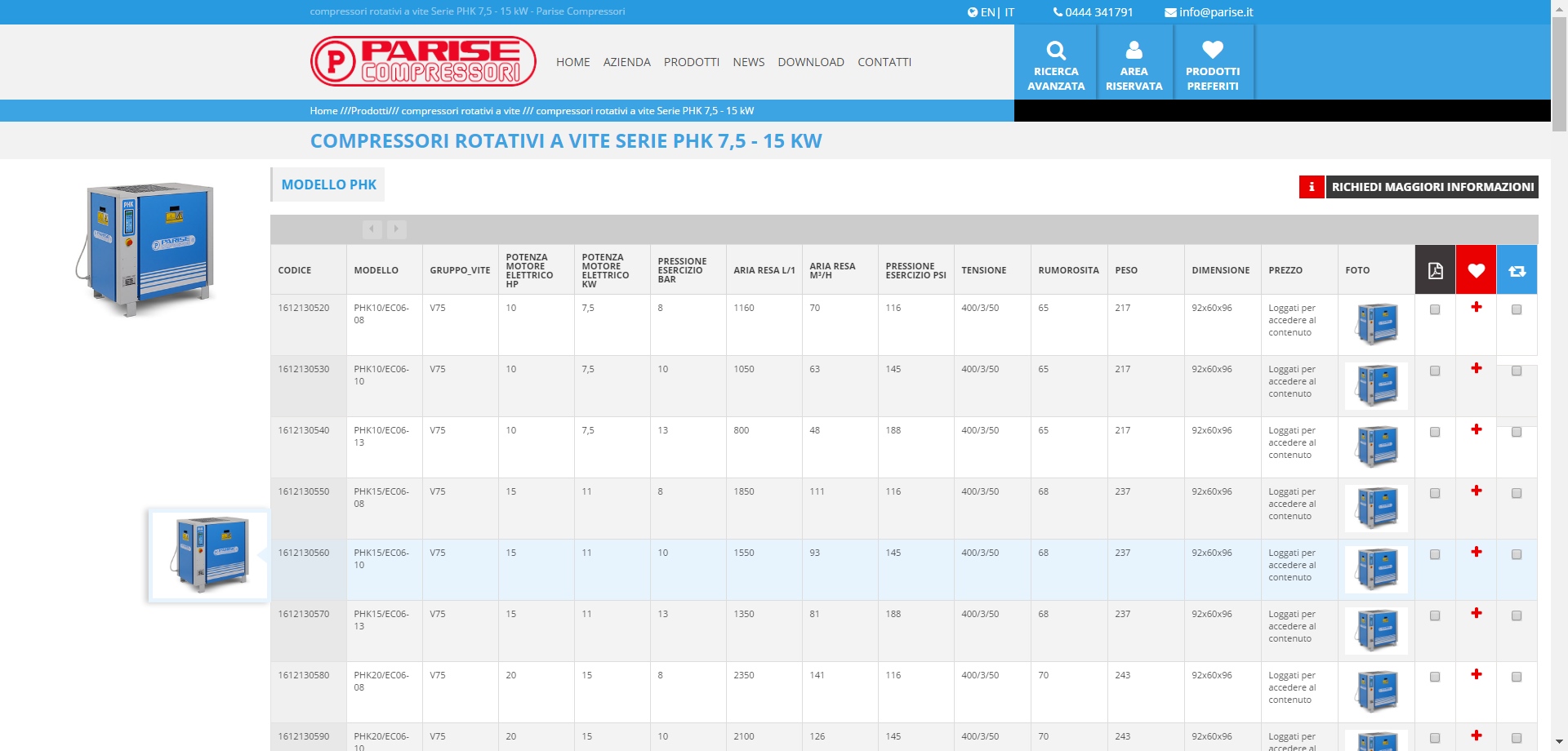Tick PDF checkbox for row 1612130520

pyautogui.click(x=1435, y=309)
